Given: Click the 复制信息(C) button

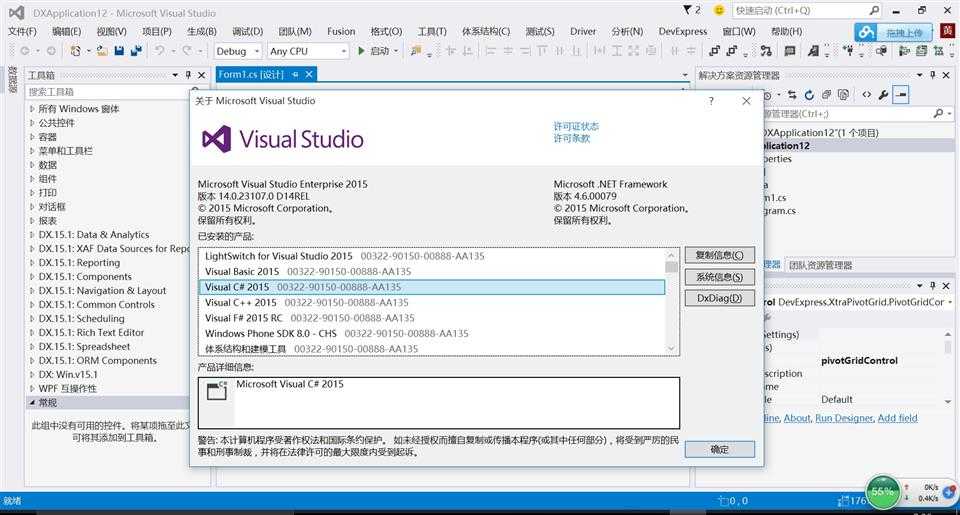Looking at the screenshot, I should (x=719, y=255).
